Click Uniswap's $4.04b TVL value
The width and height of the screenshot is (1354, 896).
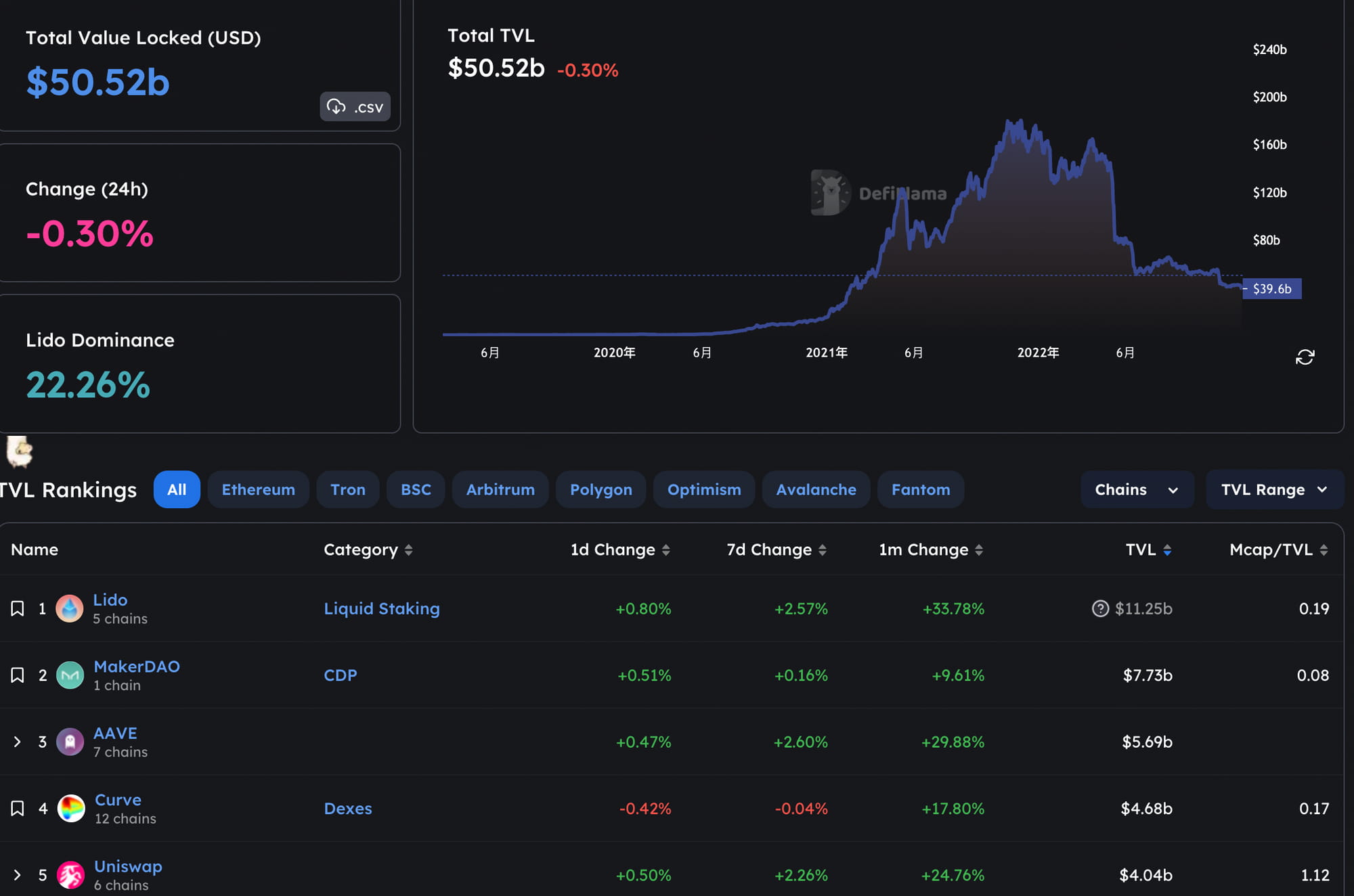point(1145,875)
